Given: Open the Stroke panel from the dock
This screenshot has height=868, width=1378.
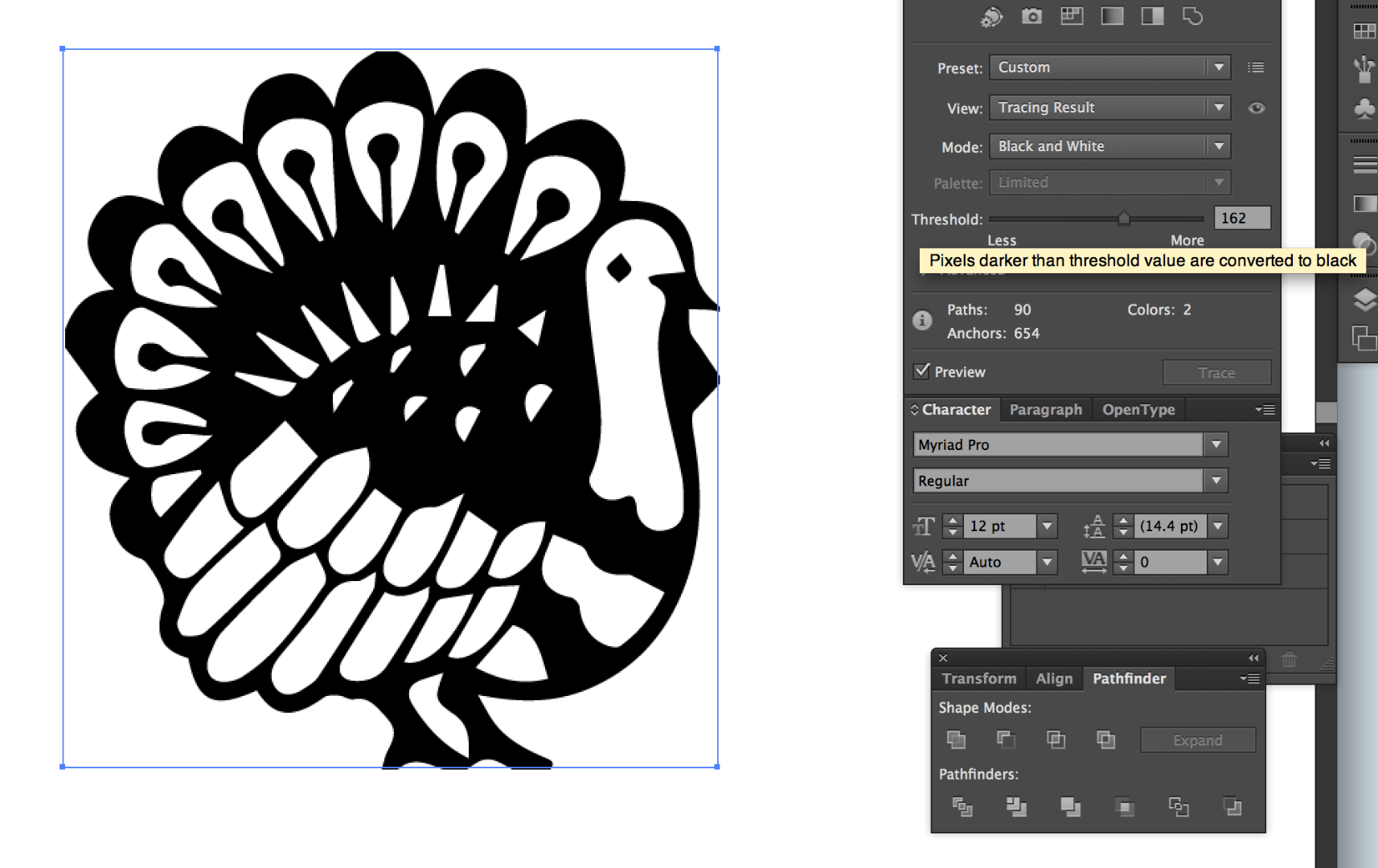Looking at the screenshot, I should point(1364,165).
